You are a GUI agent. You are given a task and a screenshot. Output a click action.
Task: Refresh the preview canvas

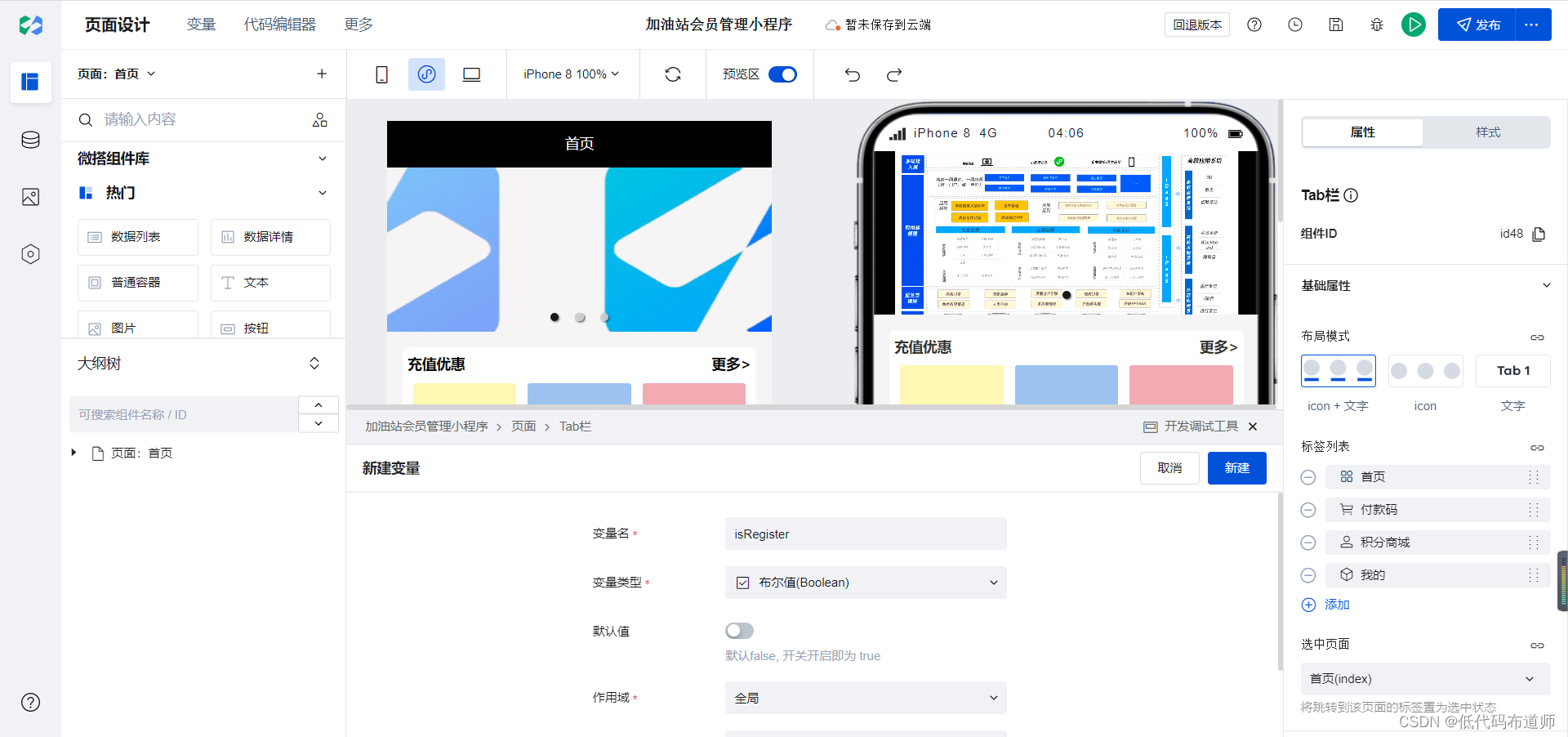673,74
